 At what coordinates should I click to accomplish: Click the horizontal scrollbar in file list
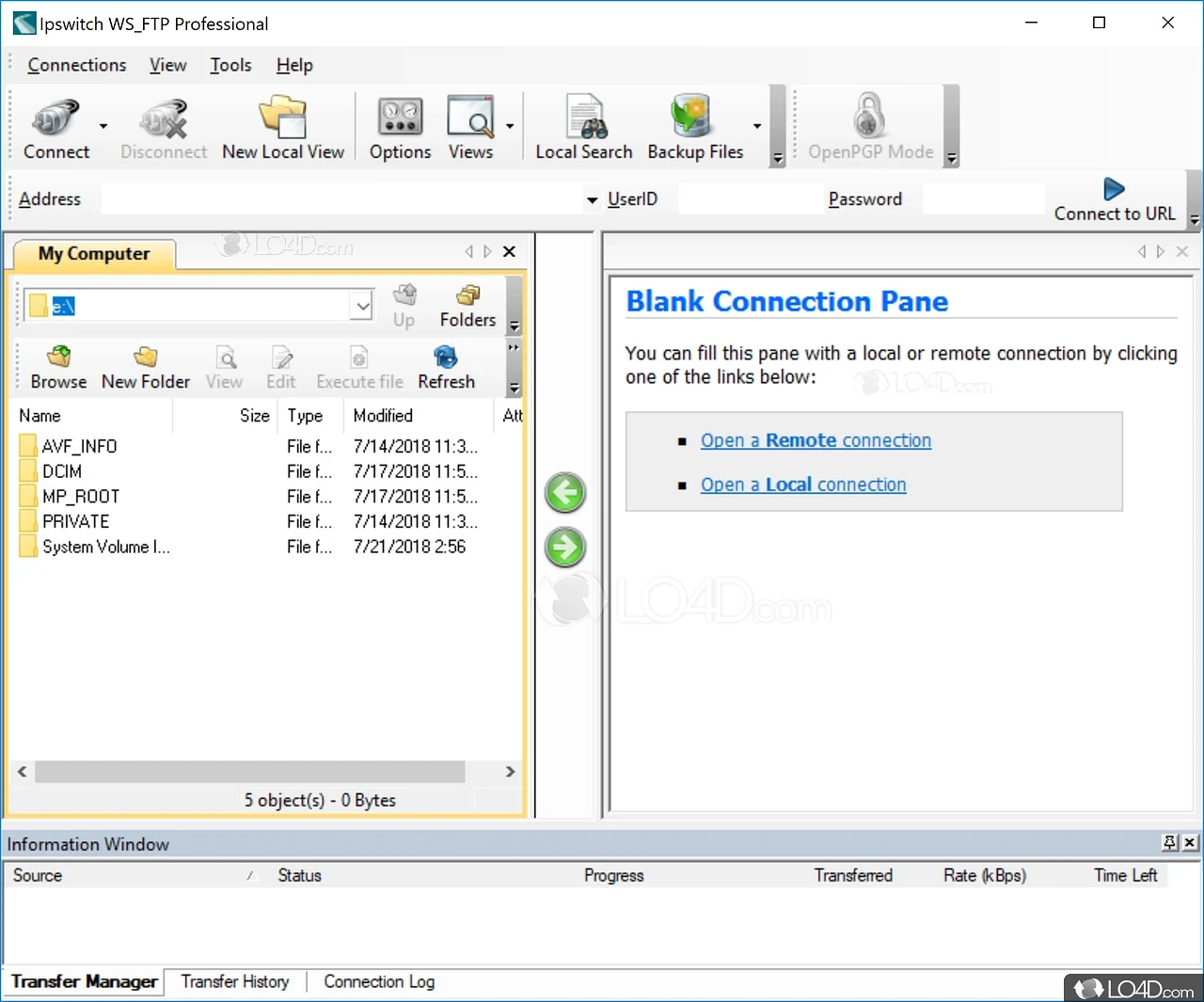250,771
